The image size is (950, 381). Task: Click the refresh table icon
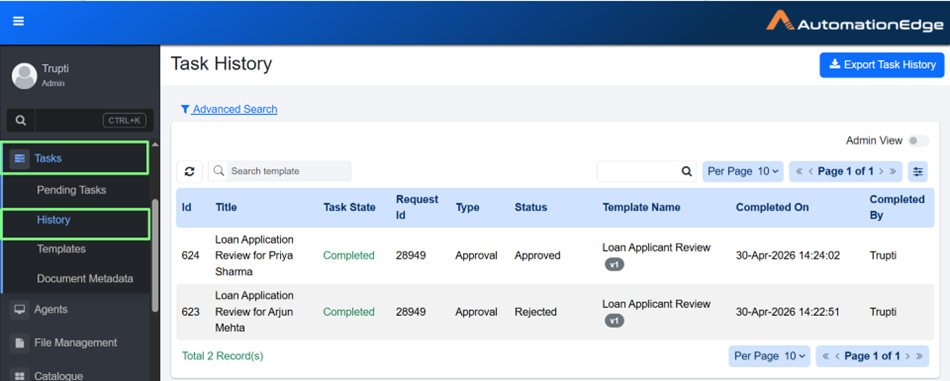pyautogui.click(x=190, y=171)
